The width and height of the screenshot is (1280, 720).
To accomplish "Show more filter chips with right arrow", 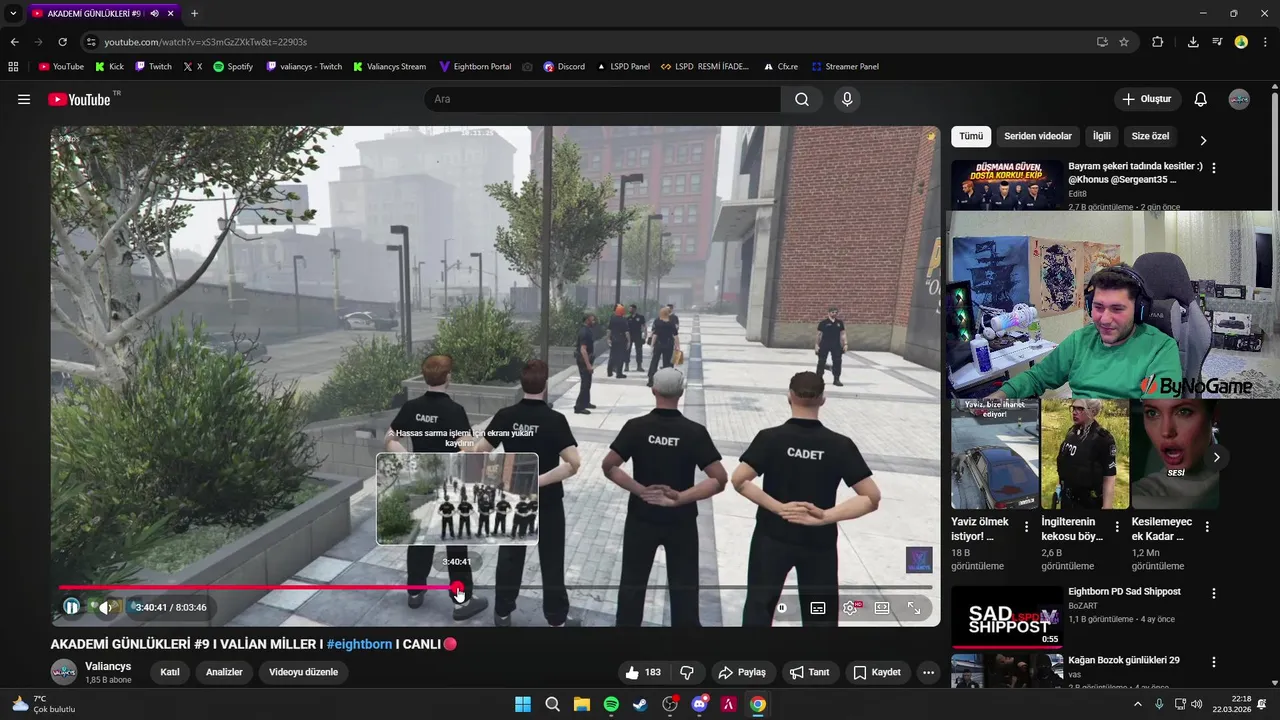I will [x=1203, y=140].
